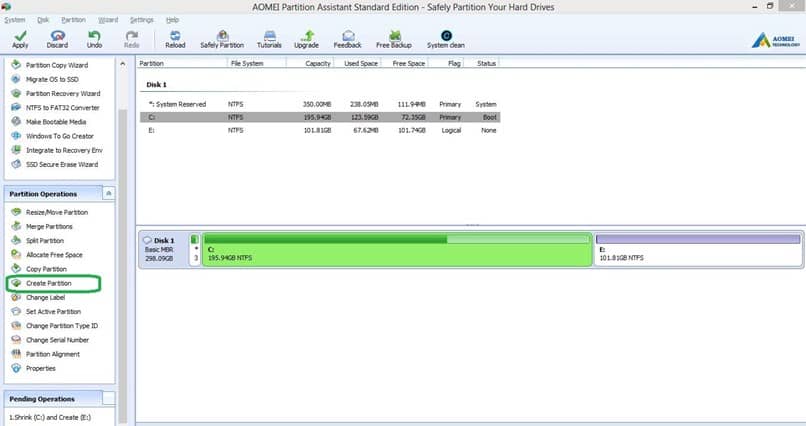This screenshot has width=806, height=426.
Task: Launch the System clean tool
Action: (446, 39)
